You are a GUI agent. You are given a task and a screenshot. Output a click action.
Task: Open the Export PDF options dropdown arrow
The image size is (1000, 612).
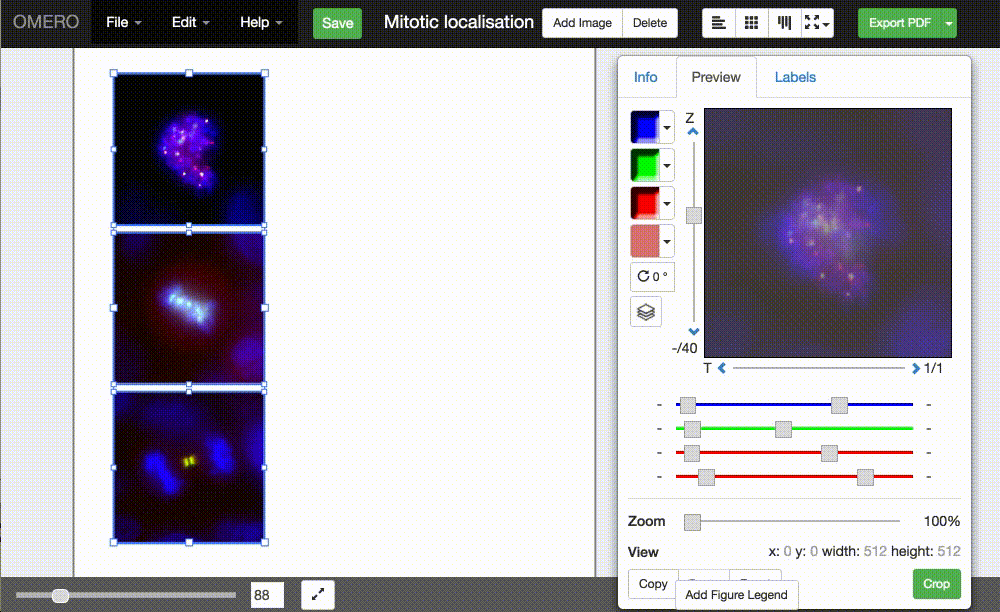[949, 23]
